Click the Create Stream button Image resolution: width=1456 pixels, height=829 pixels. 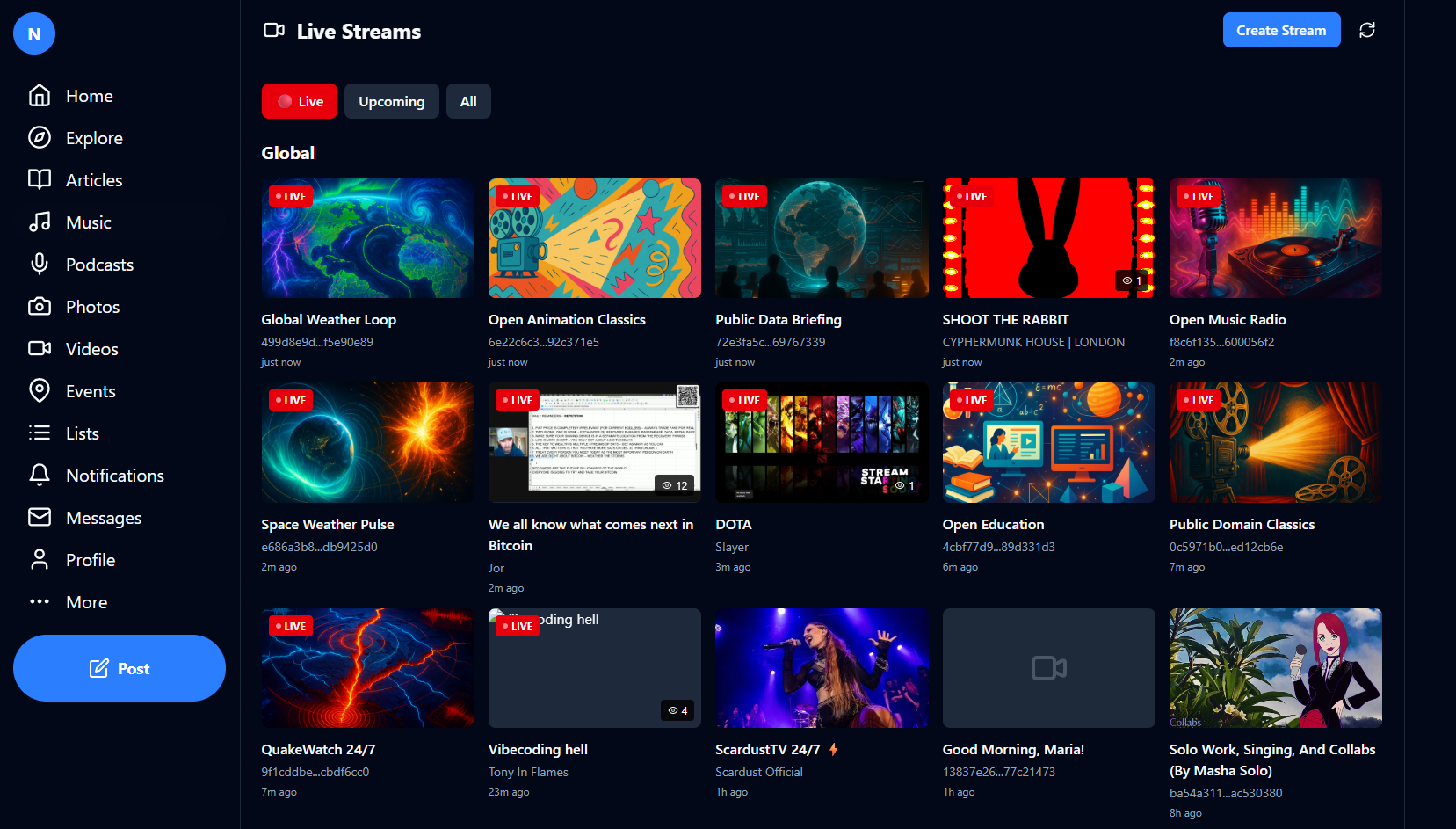tap(1280, 31)
